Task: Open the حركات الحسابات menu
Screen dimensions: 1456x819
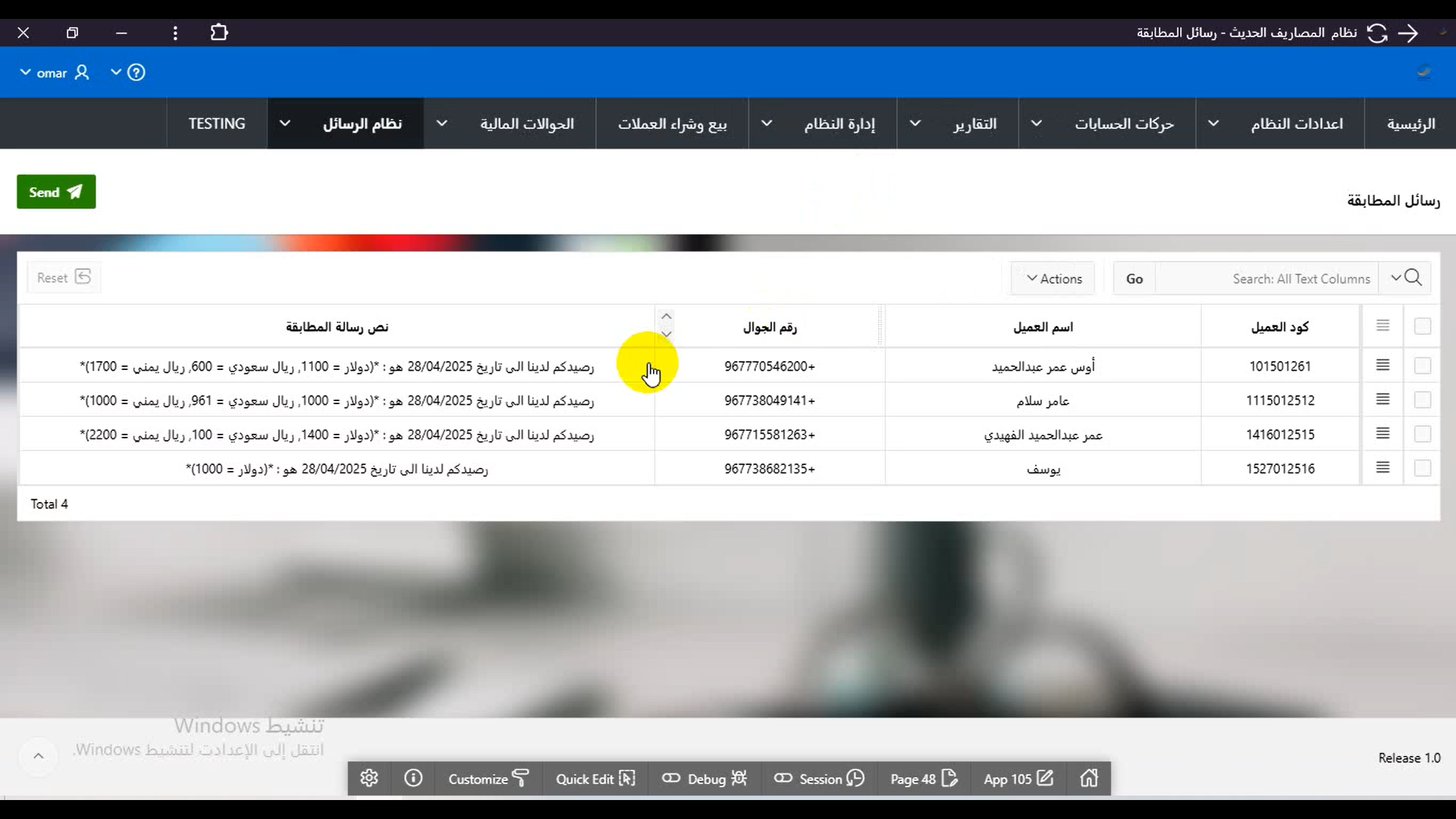Action: 1124,124
